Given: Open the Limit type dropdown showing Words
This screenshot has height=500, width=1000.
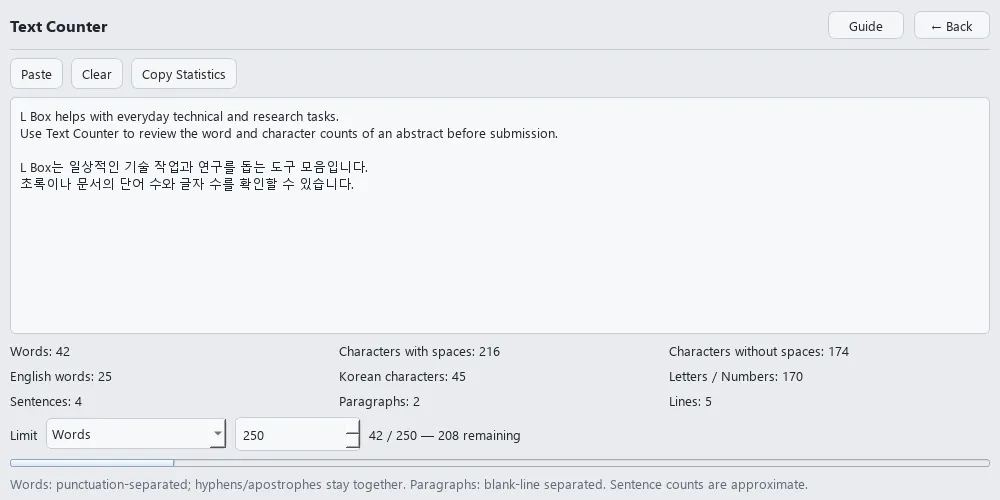Looking at the screenshot, I should 136,434.
